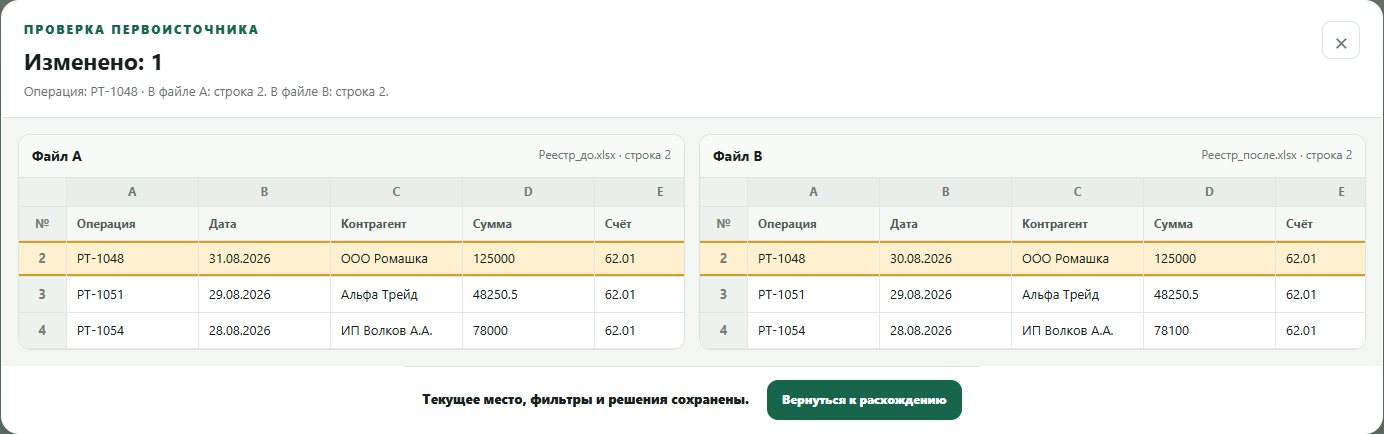Select row number 4 in Файл B

pos(724,330)
